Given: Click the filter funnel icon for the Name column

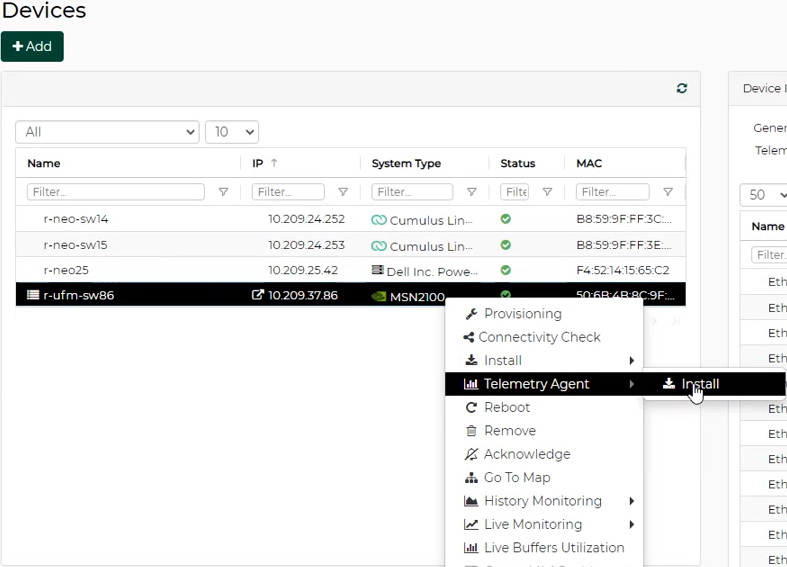Looking at the screenshot, I should click(223, 192).
